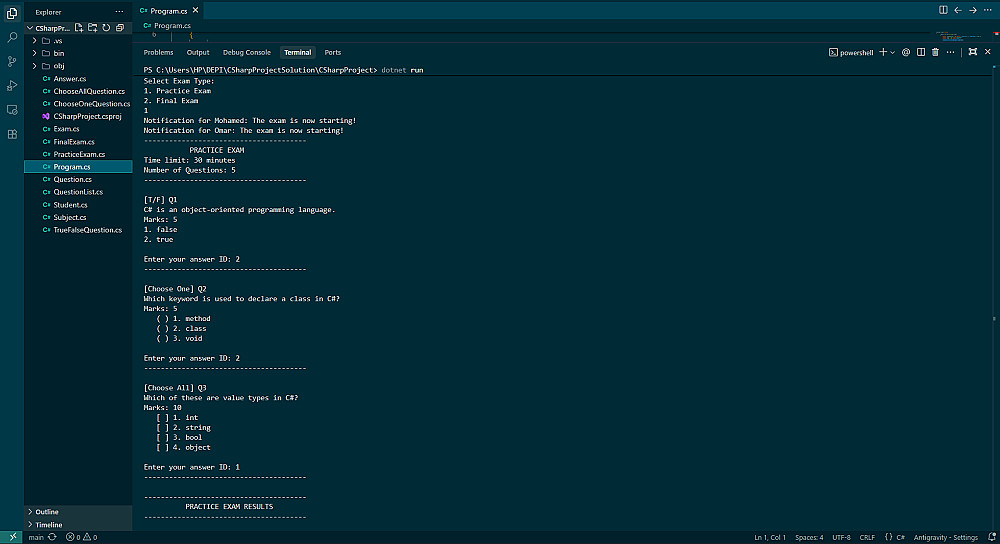Viewport: 1000px width, 544px height.
Task: Kill the terminal with trash icon
Action: tap(935, 52)
